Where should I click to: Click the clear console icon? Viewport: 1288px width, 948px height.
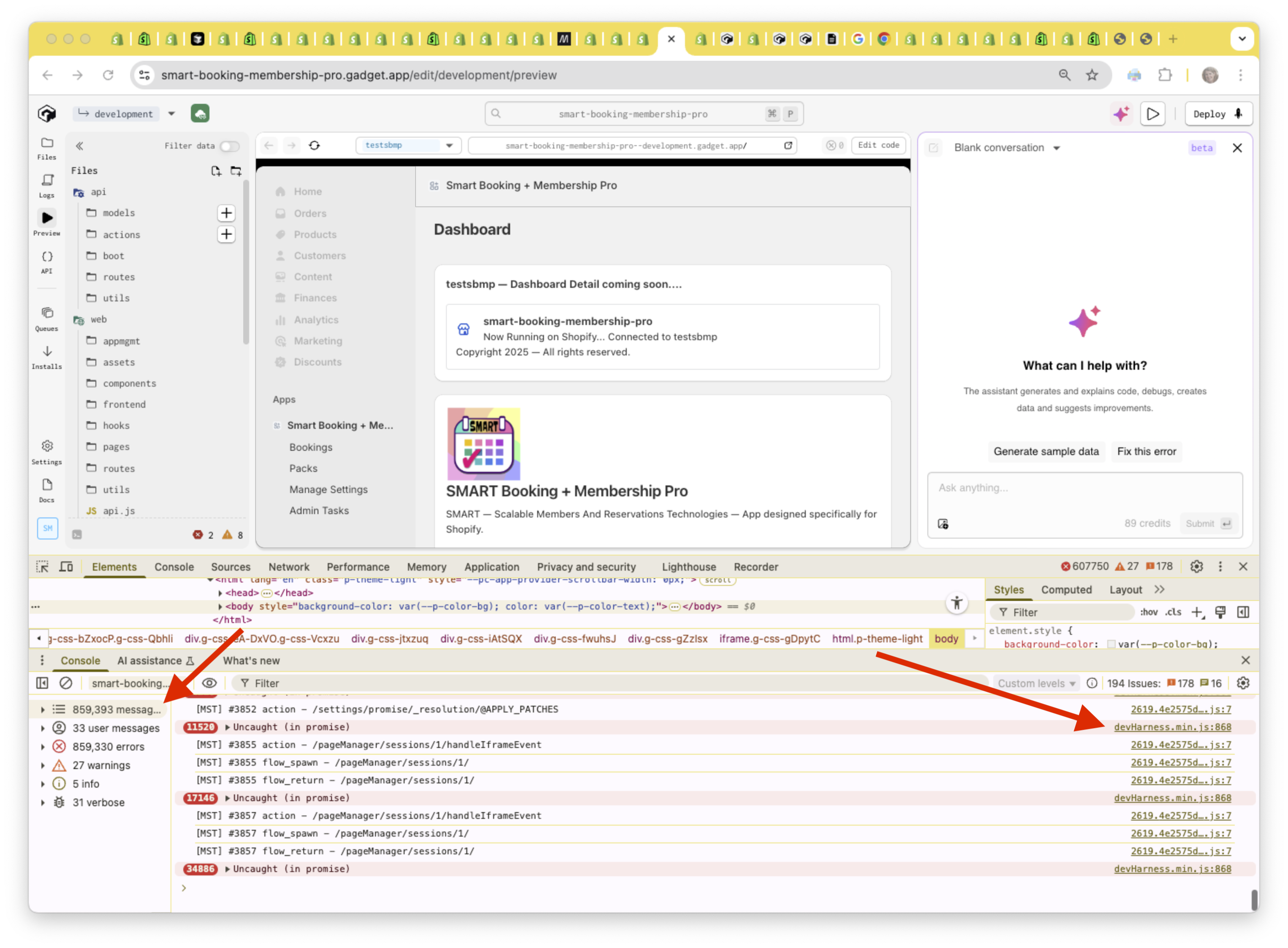click(x=66, y=683)
